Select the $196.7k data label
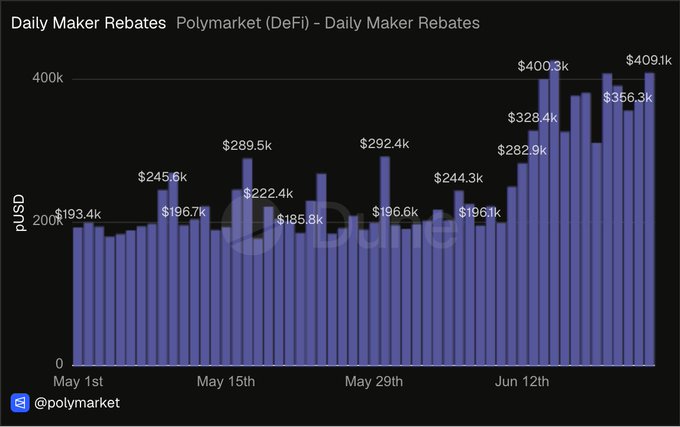Viewport: 680px width, 427px height. pyautogui.click(x=183, y=212)
